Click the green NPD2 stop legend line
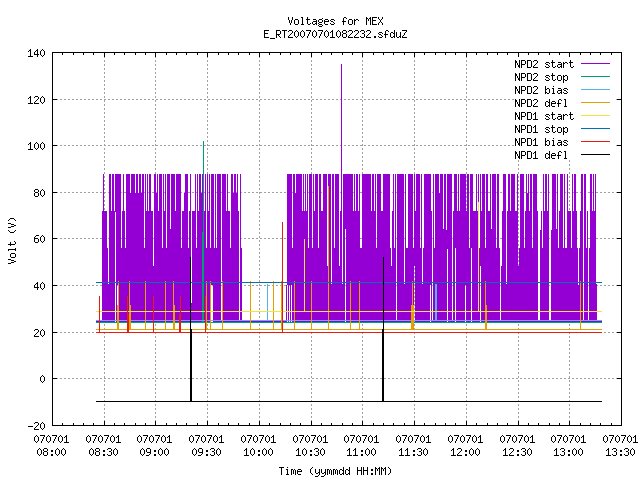Viewport: 640px width, 480px height. click(x=596, y=76)
